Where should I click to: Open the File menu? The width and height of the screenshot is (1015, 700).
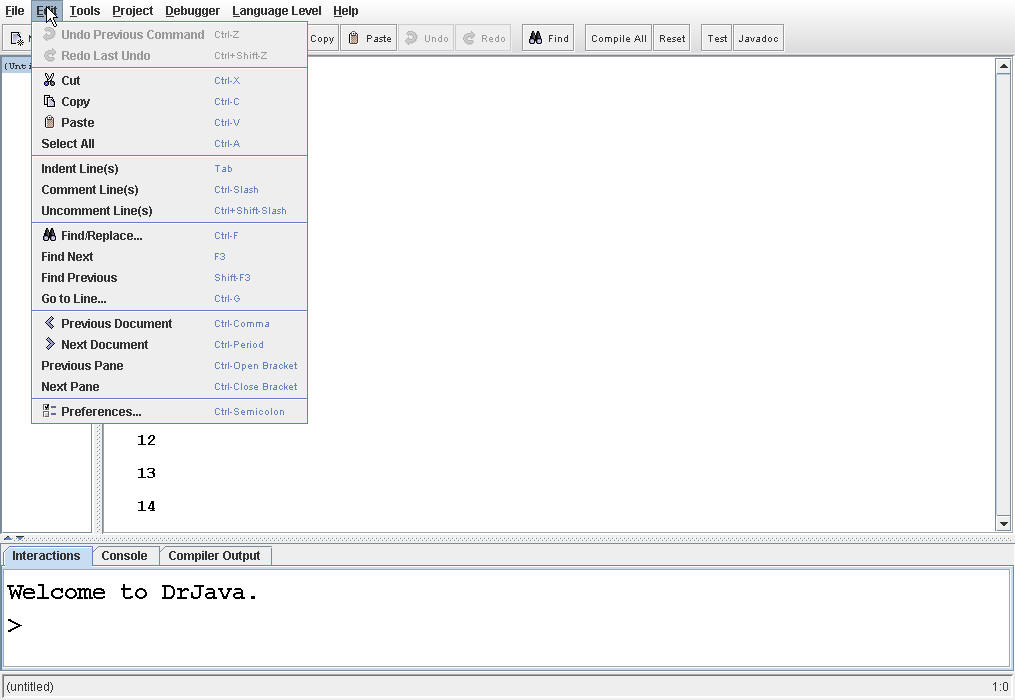point(14,10)
